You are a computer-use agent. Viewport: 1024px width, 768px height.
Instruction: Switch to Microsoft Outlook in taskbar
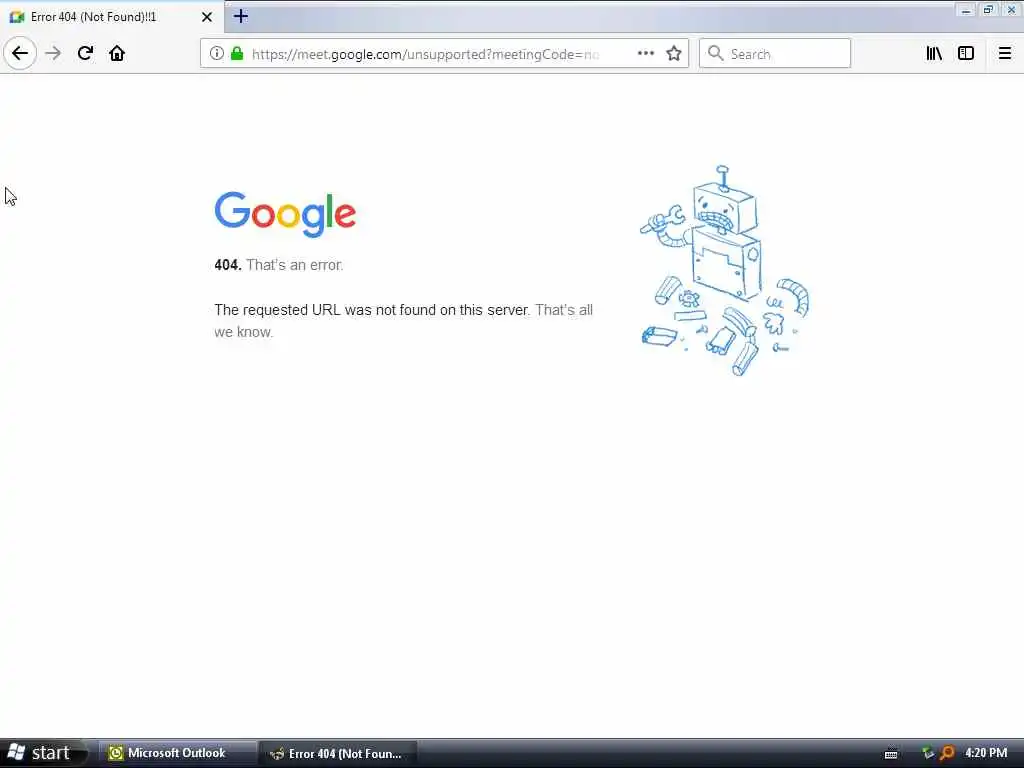[176, 753]
